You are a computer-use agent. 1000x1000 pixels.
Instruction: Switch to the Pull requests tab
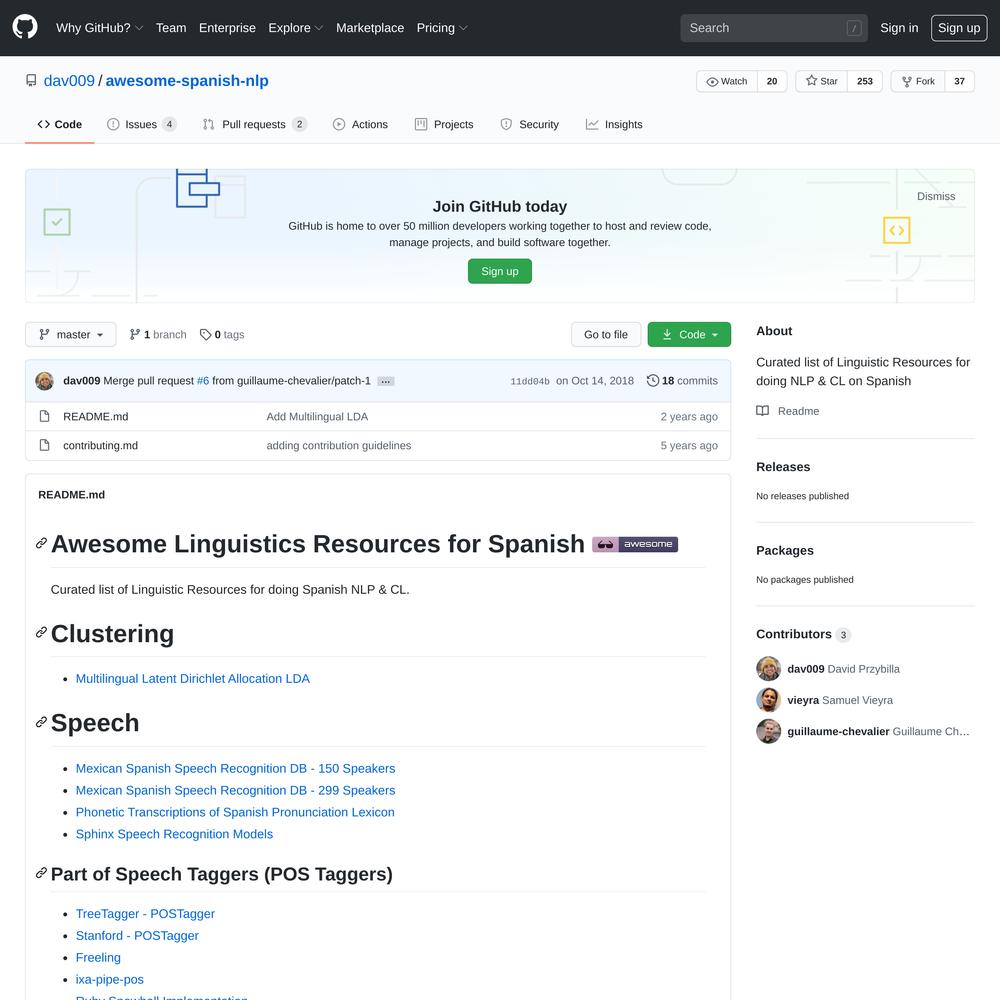255,124
